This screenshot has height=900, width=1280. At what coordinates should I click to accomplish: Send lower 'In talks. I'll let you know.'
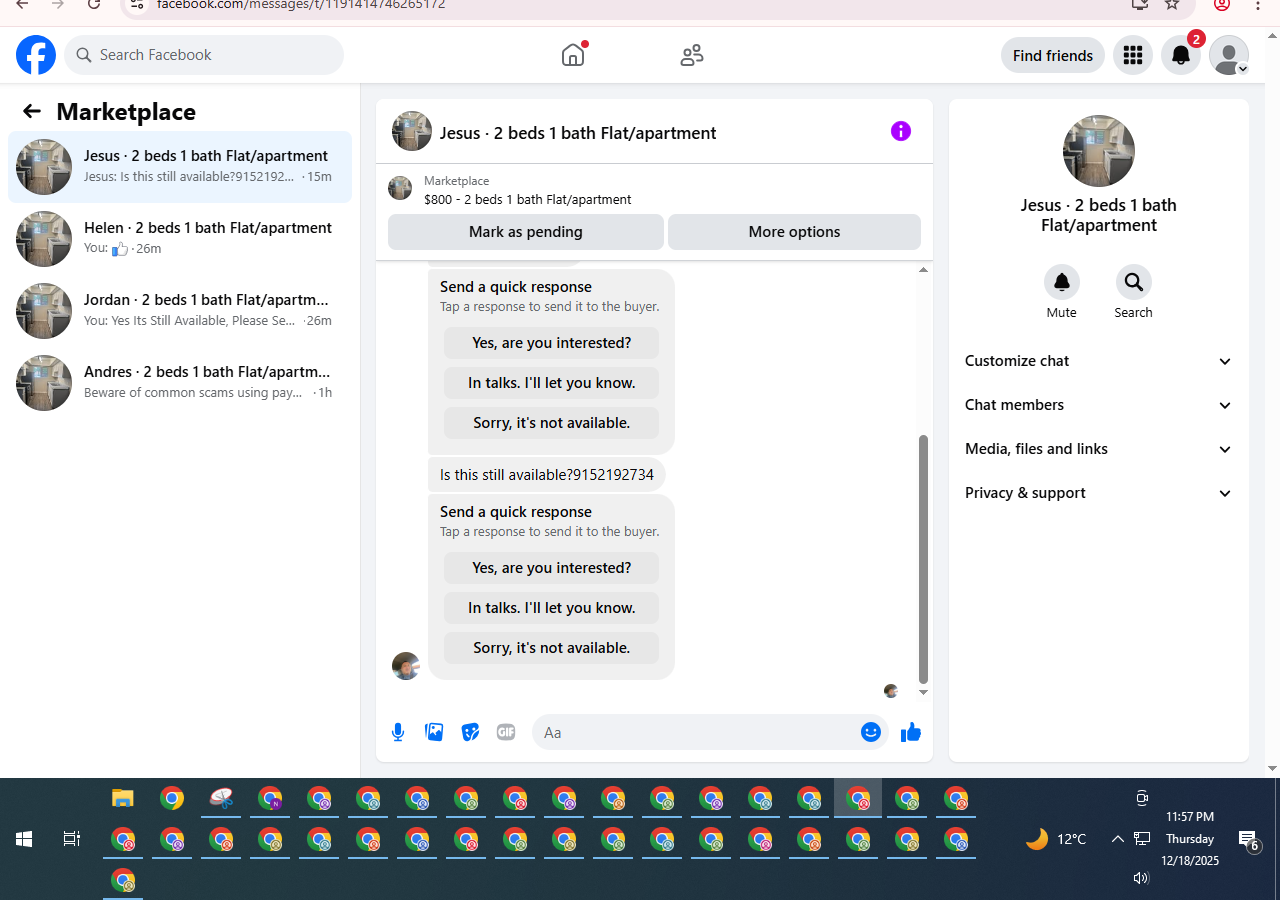tap(552, 608)
